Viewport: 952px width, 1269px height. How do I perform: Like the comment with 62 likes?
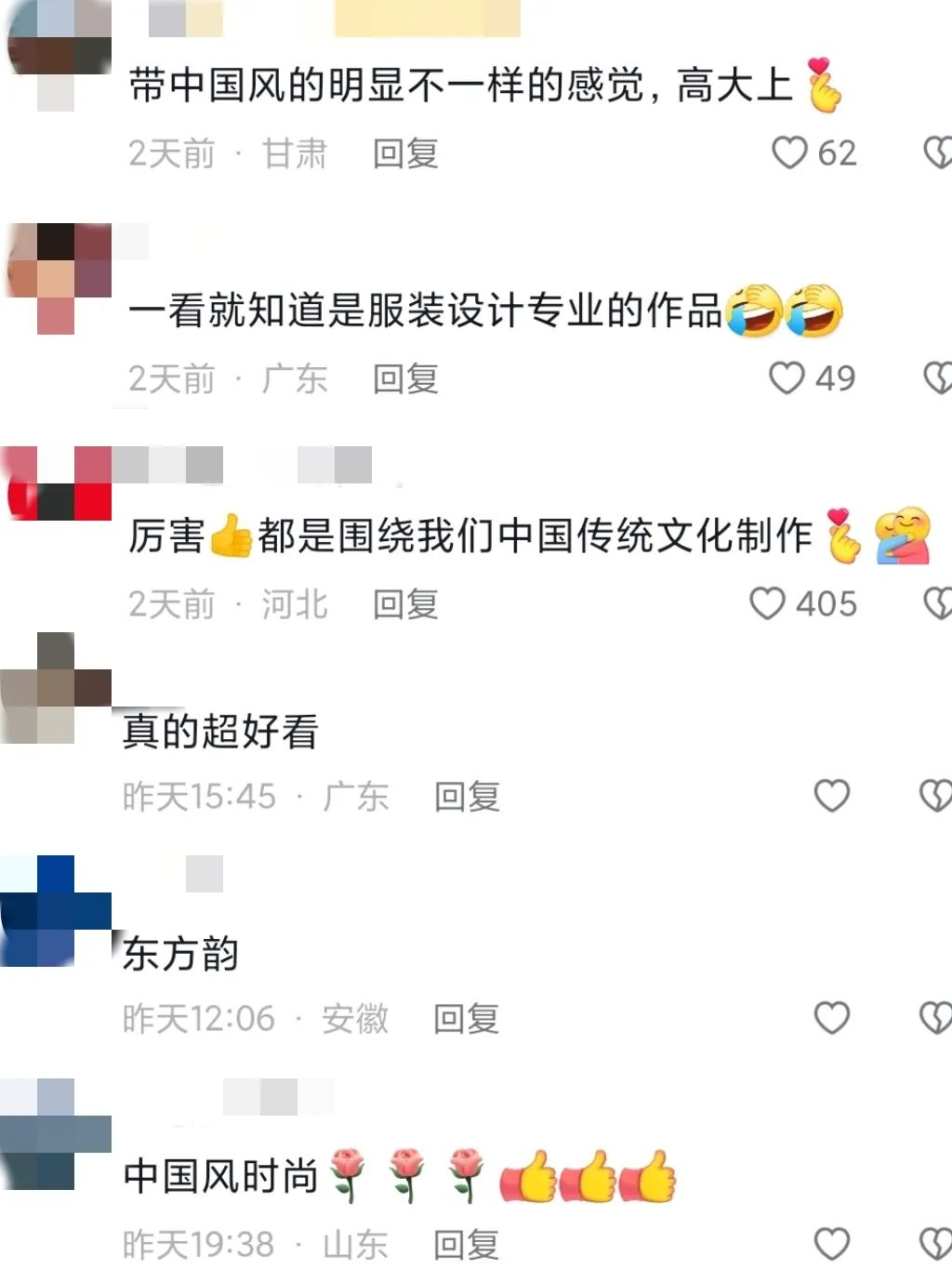pos(789,152)
